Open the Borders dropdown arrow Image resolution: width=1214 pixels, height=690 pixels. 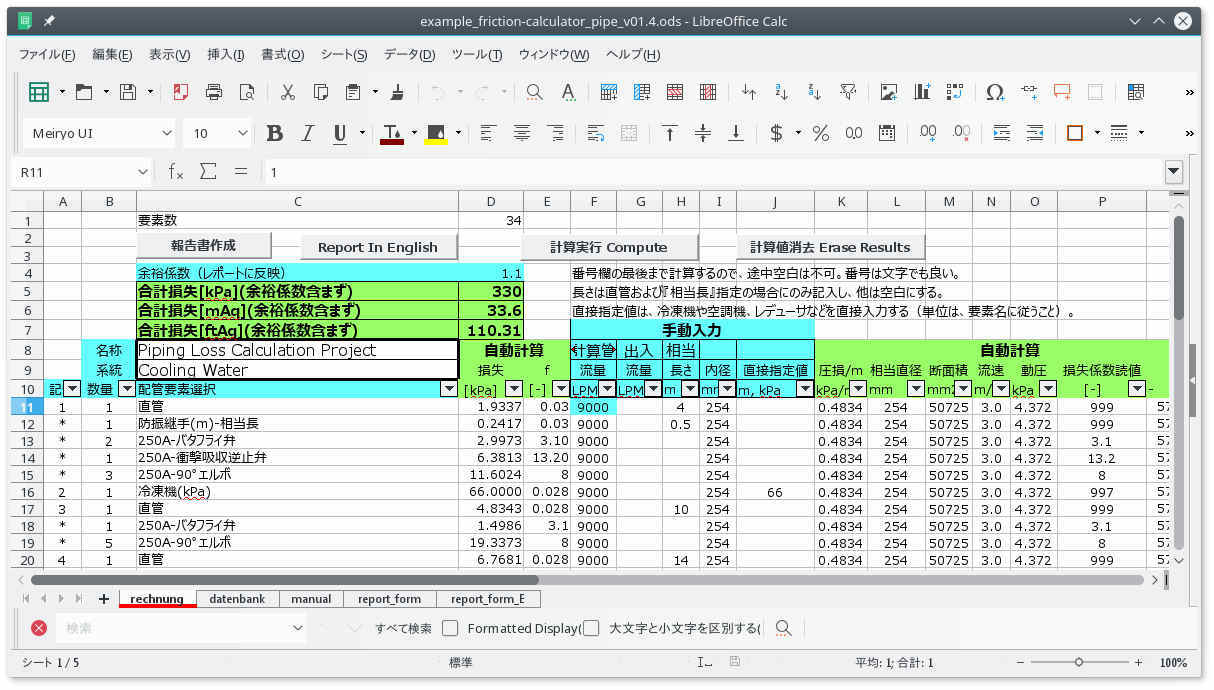pos(1097,133)
